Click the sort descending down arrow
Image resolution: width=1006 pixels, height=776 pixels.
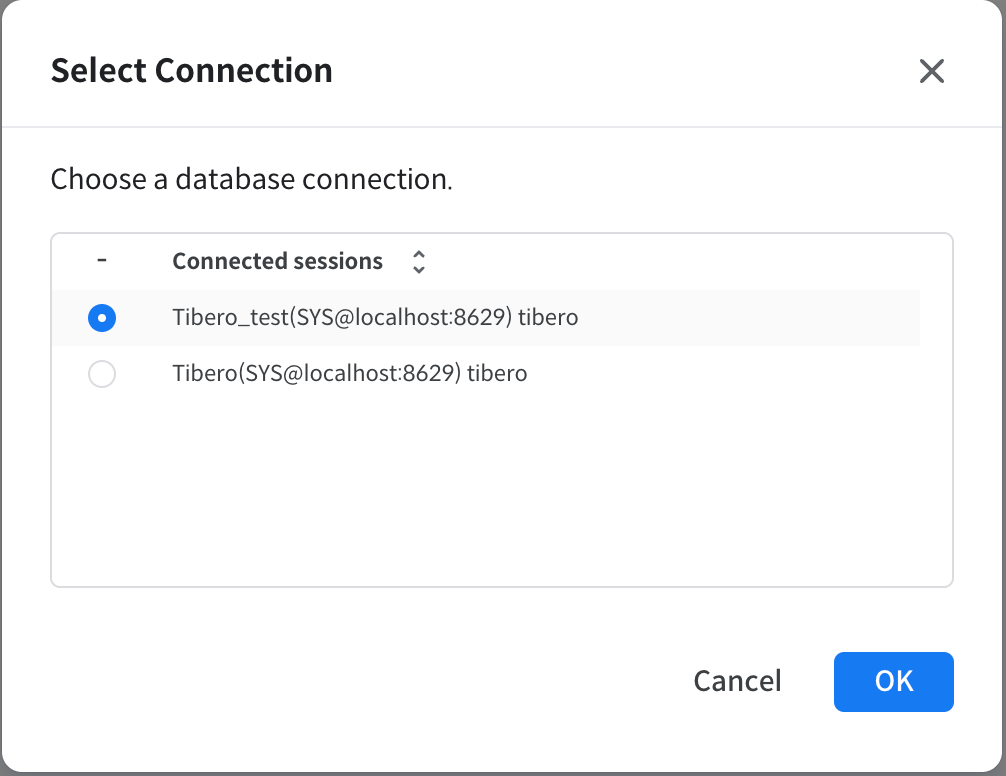419,269
